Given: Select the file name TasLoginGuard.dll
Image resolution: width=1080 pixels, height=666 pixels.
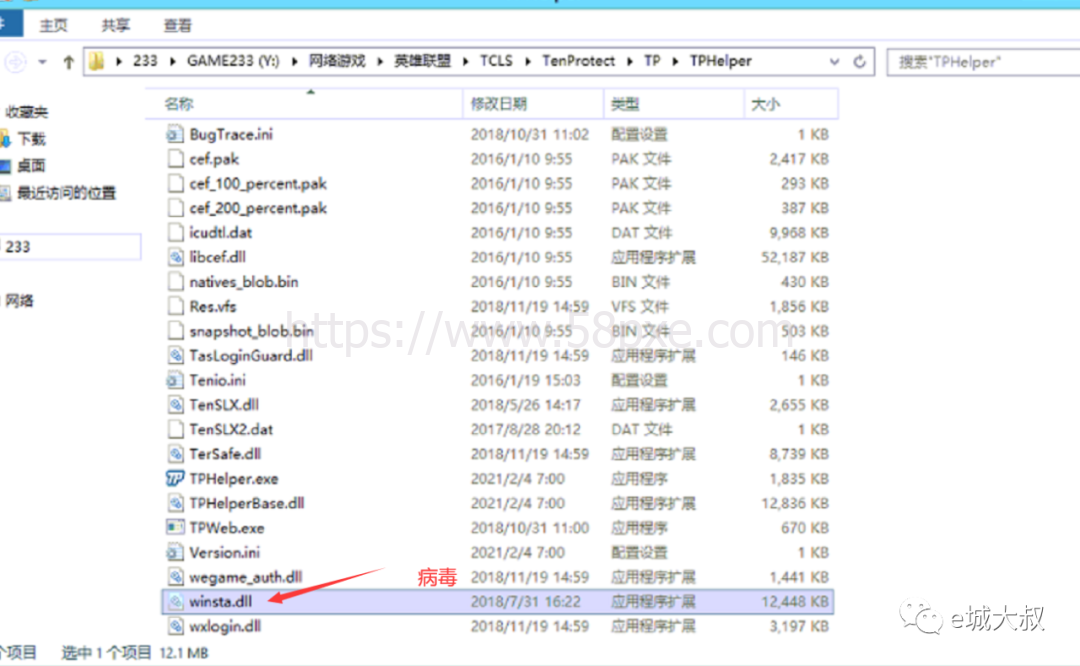Looking at the screenshot, I should 251,355.
